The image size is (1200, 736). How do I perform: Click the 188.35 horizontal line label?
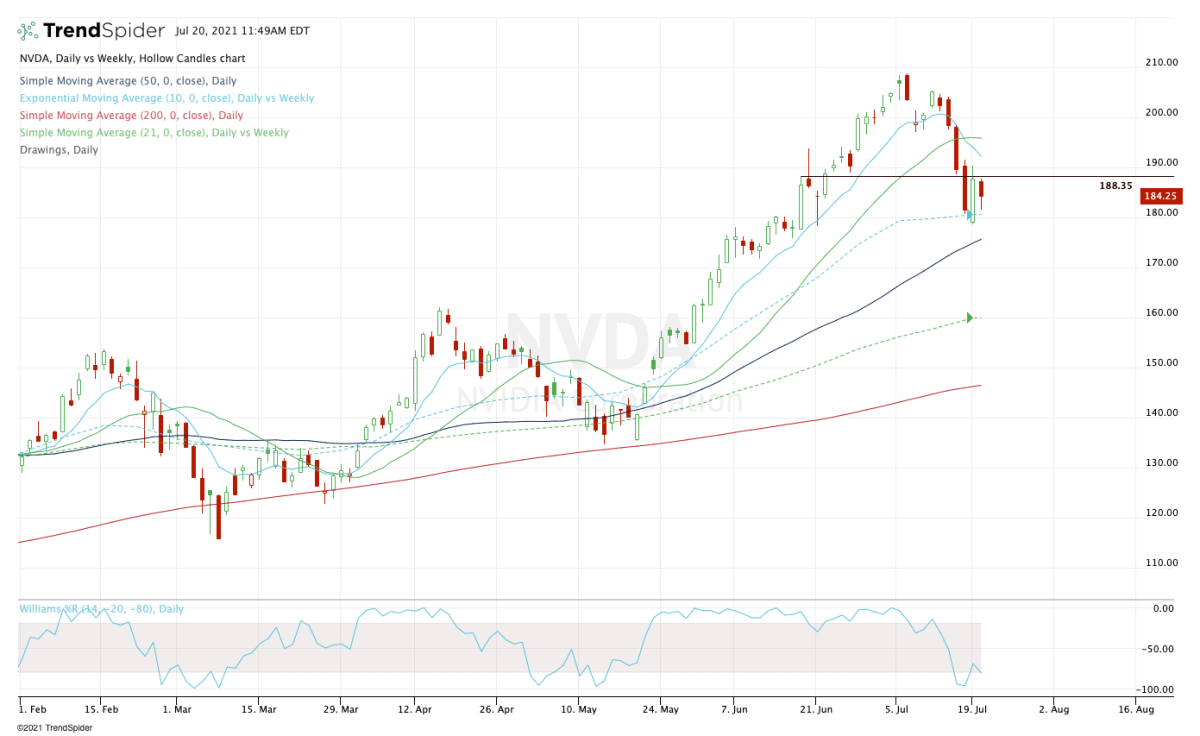click(x=1115, y=185)
